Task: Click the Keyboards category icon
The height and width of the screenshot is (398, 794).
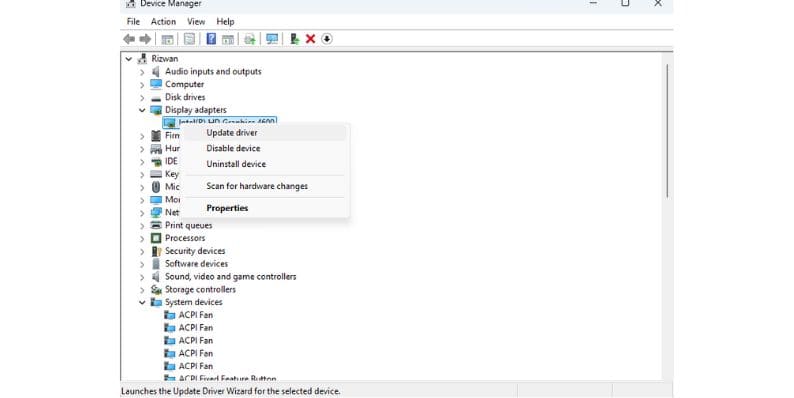Action: click(x=156, y=174)
